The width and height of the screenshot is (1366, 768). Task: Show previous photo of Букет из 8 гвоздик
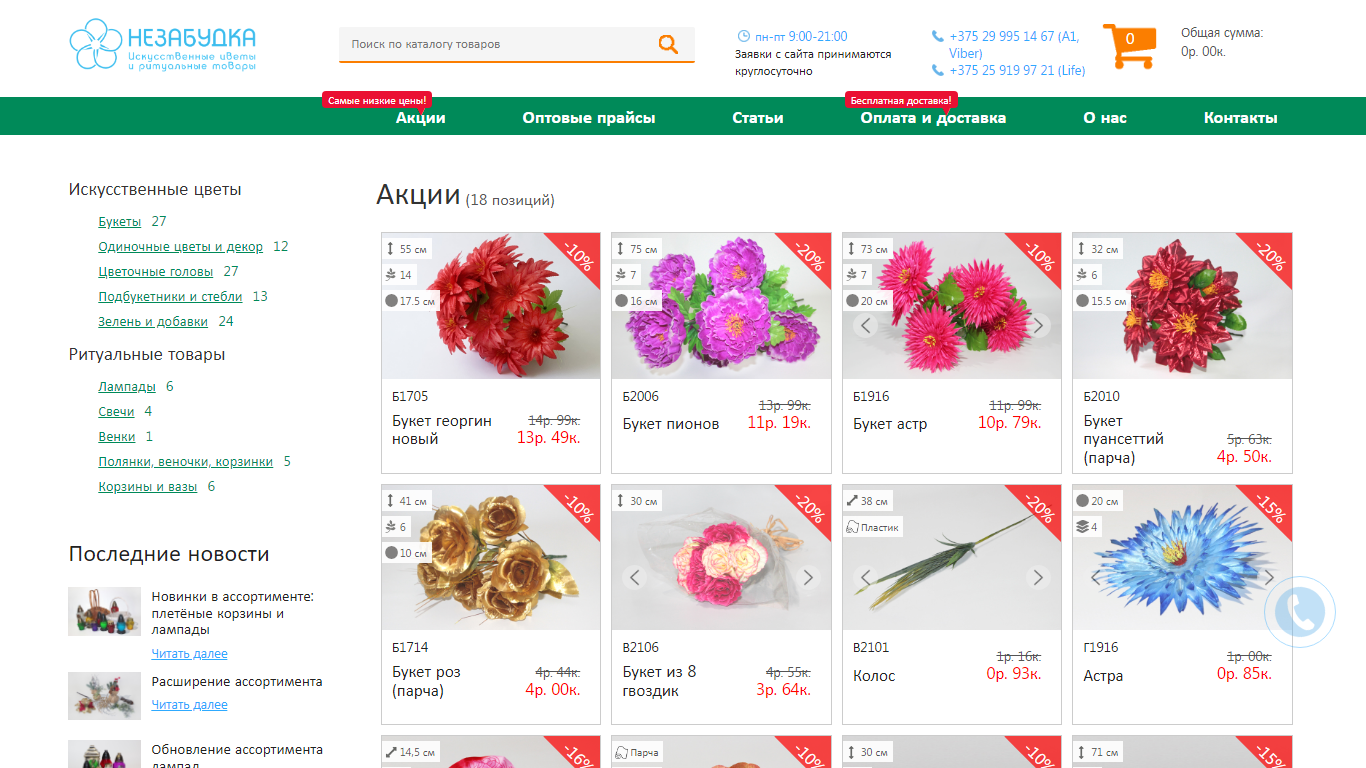(635, 577)
